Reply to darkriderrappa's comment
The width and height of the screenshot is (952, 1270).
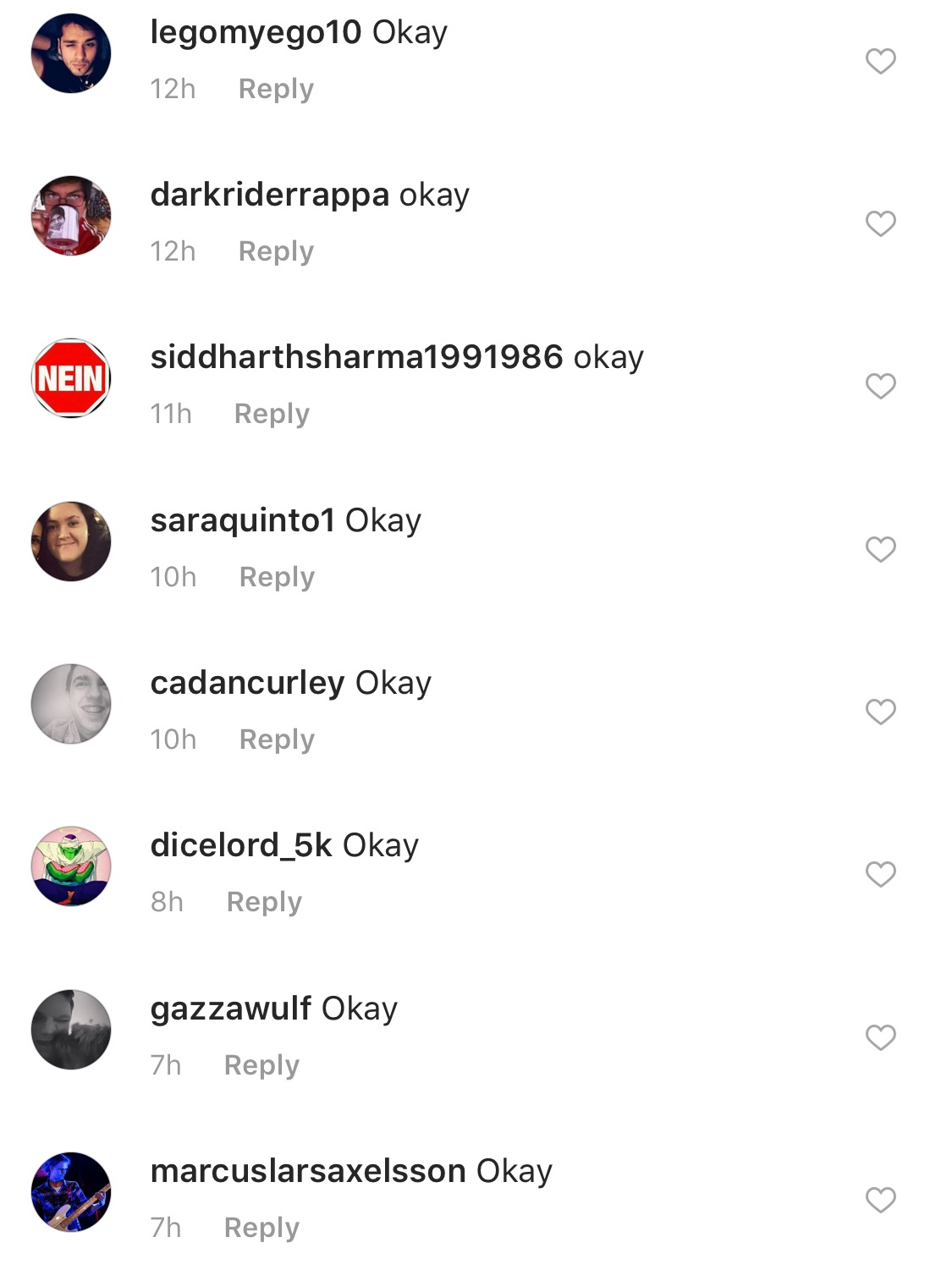tap(276, 251)
